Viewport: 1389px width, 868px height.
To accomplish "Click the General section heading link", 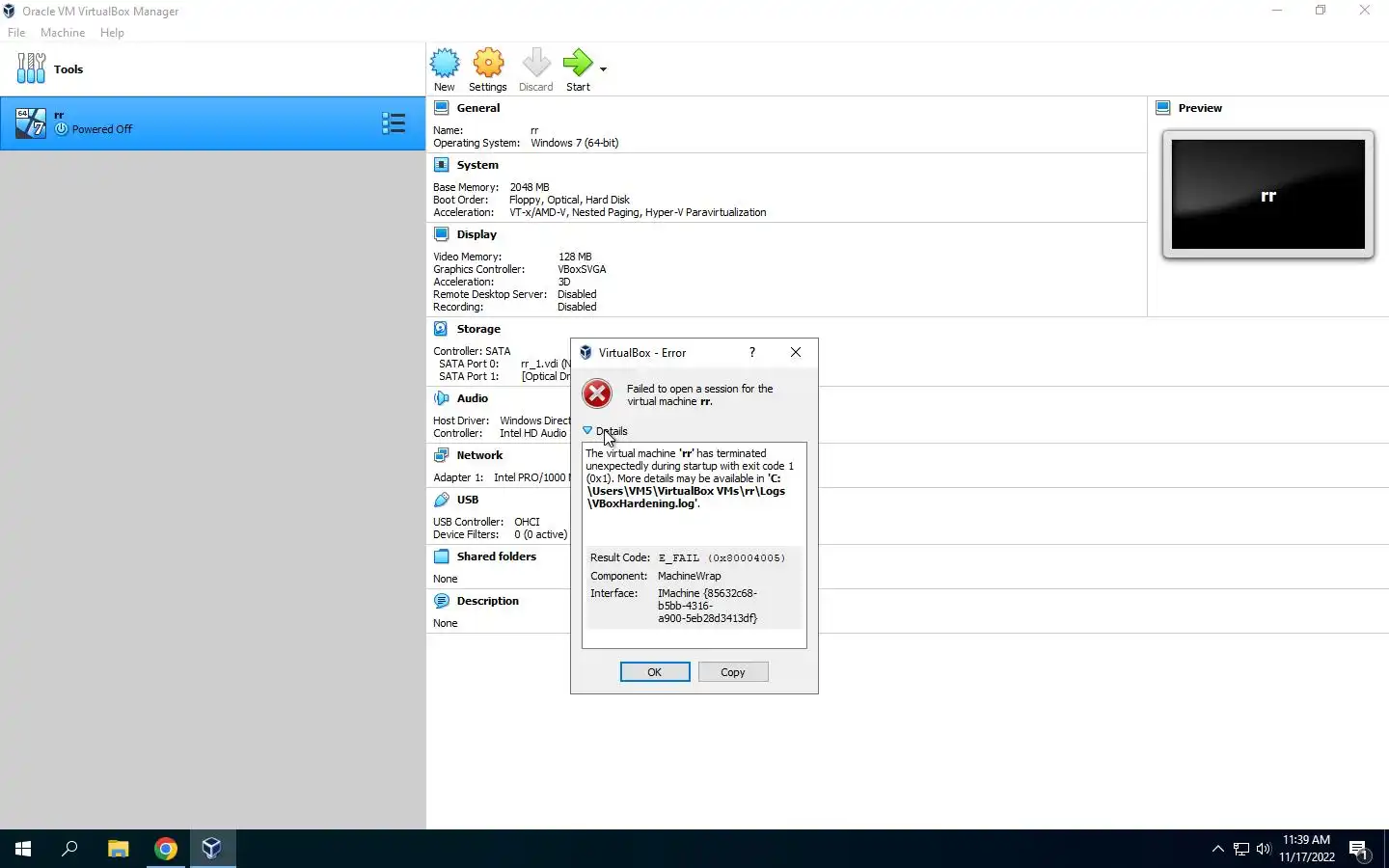I will point(478,108).
